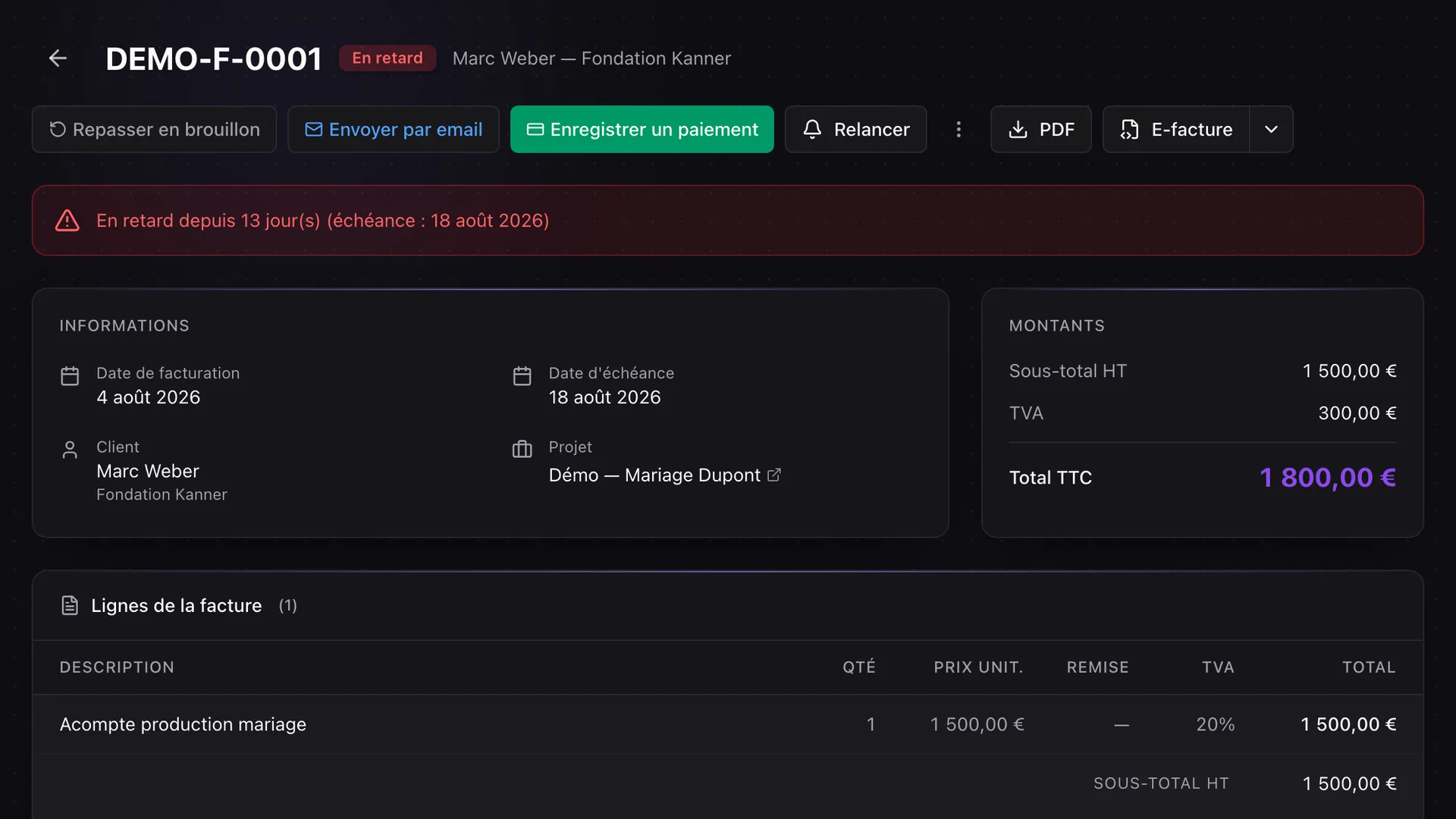This screenshot has height=819, width=1456.
Task: Open the Démo — Mariage Dupont project link
Action: (x=654, y=475)
